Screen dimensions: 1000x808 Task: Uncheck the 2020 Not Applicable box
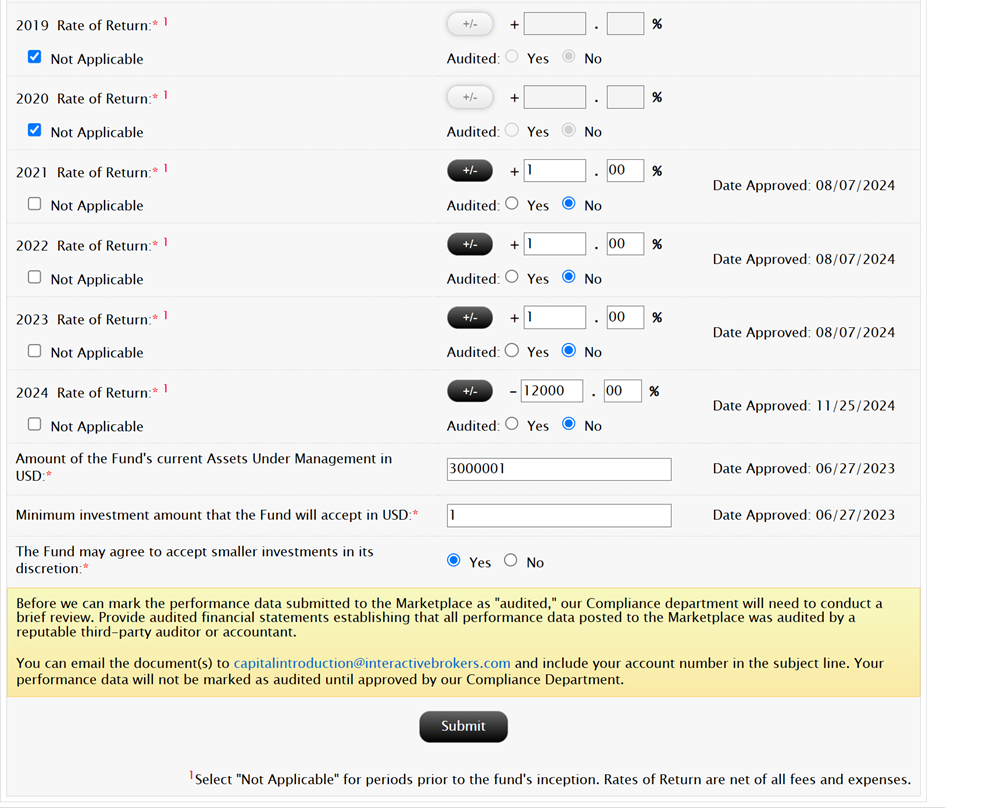(34, 129)
